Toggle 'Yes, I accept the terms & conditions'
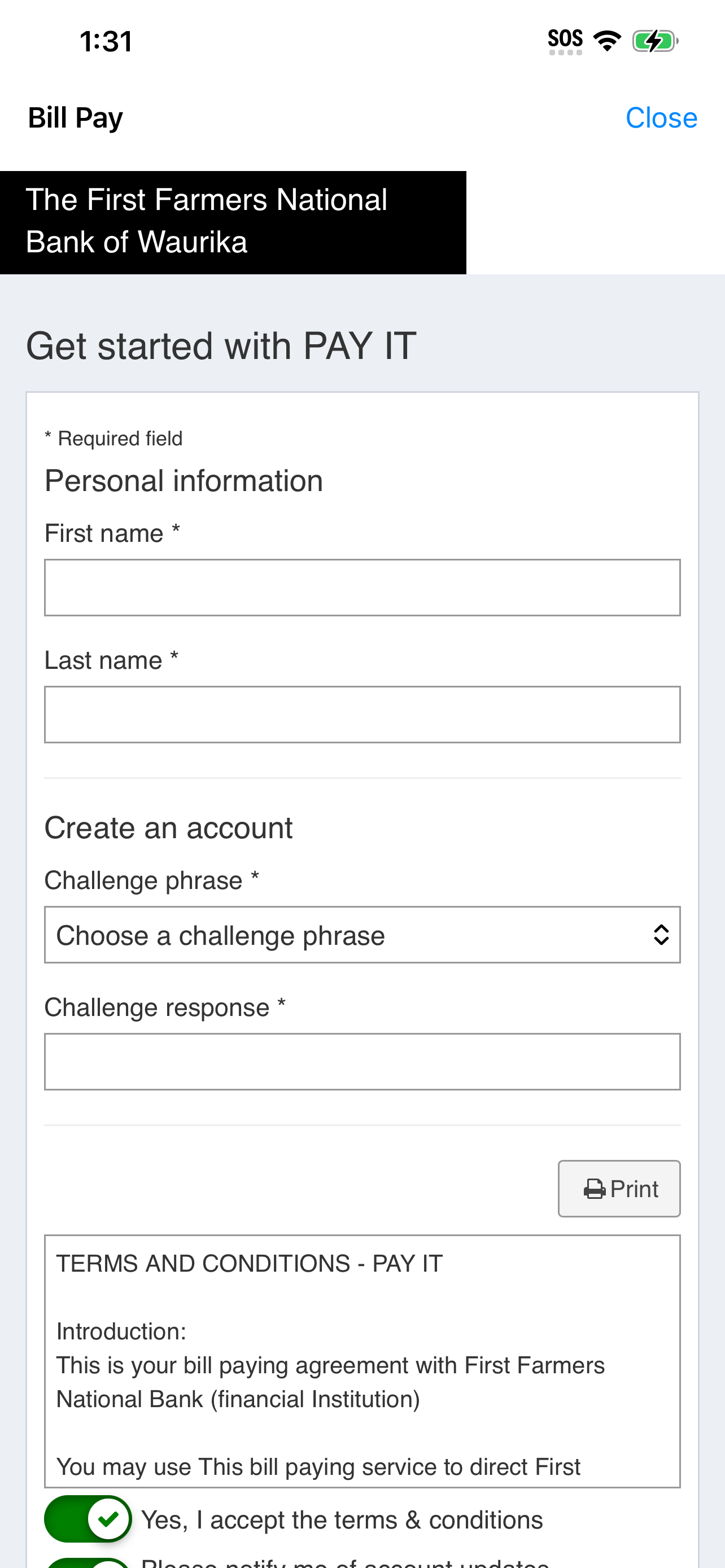Screen dimensions: 725x1568 point(88,1519)
